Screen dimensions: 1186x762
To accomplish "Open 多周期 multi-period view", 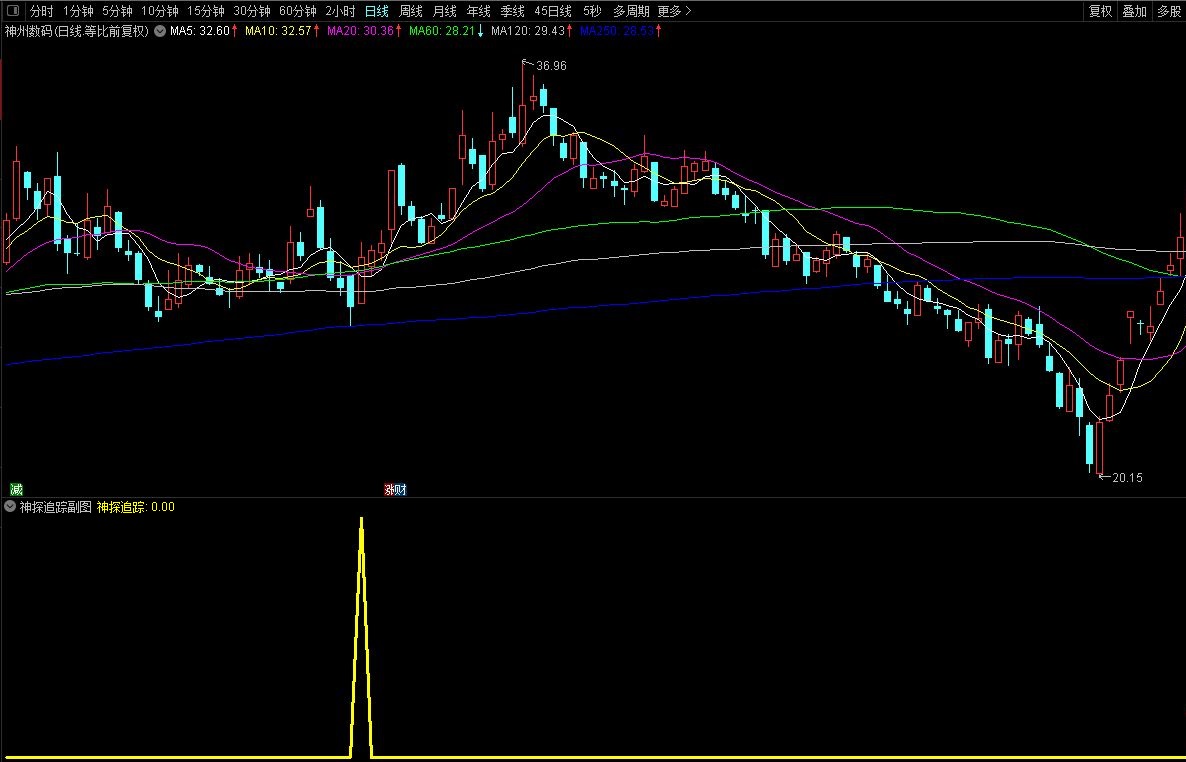I will point(631,11).
